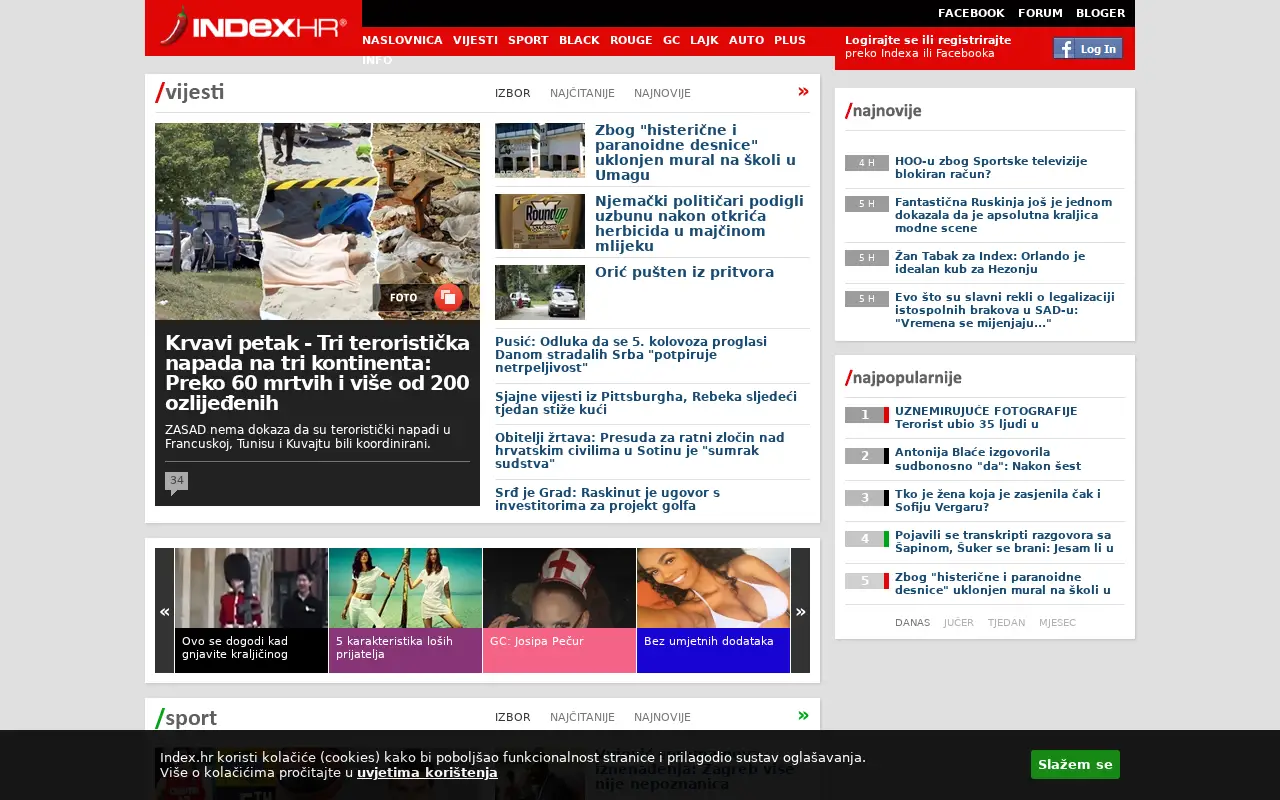This screenshot has height=800, width=1280.
Task: Open carousel item 5 karakteristika loših prijatelja
Action: [x=405, y=610]
